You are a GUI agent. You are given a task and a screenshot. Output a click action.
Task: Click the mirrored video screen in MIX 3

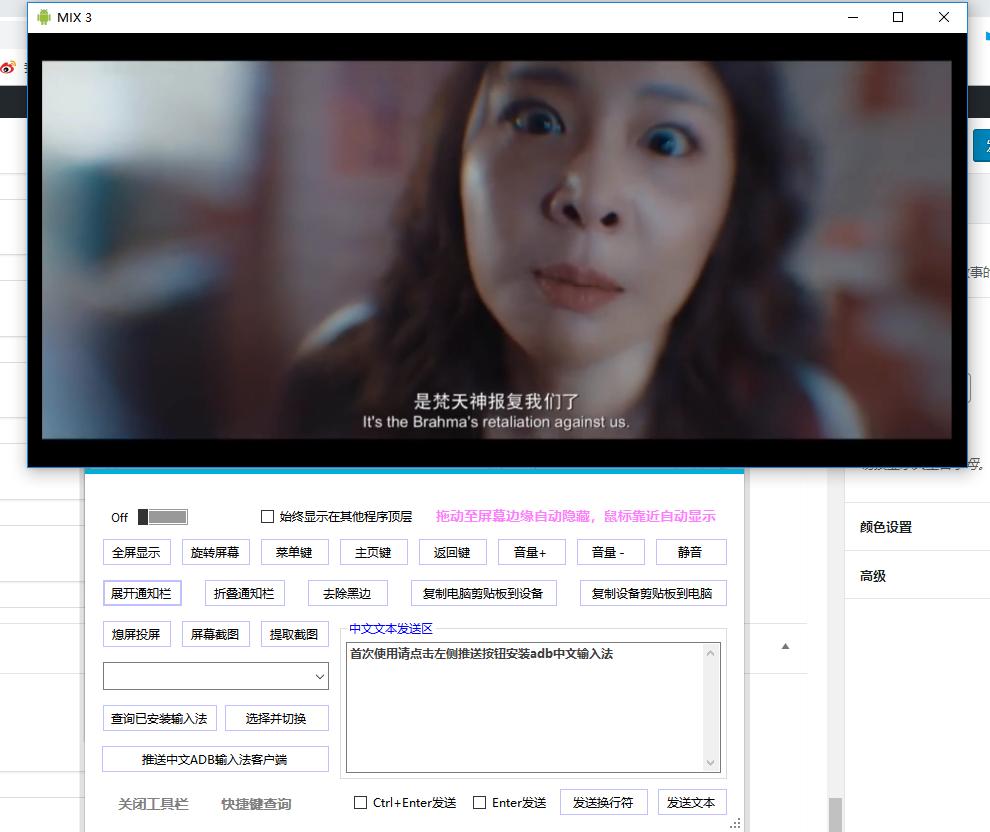click(x=496, y=249)
